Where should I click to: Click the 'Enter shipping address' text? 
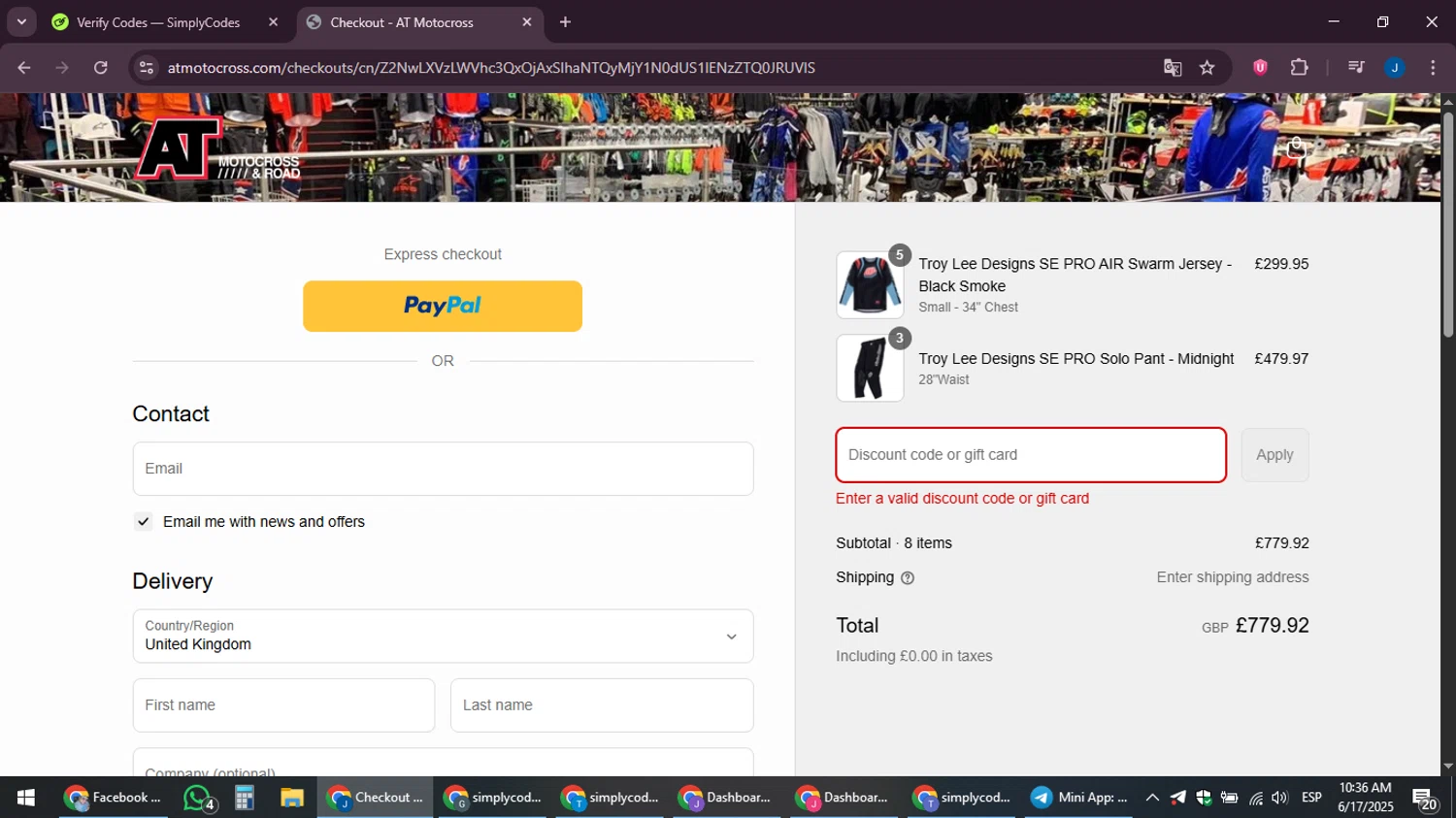1233,577
